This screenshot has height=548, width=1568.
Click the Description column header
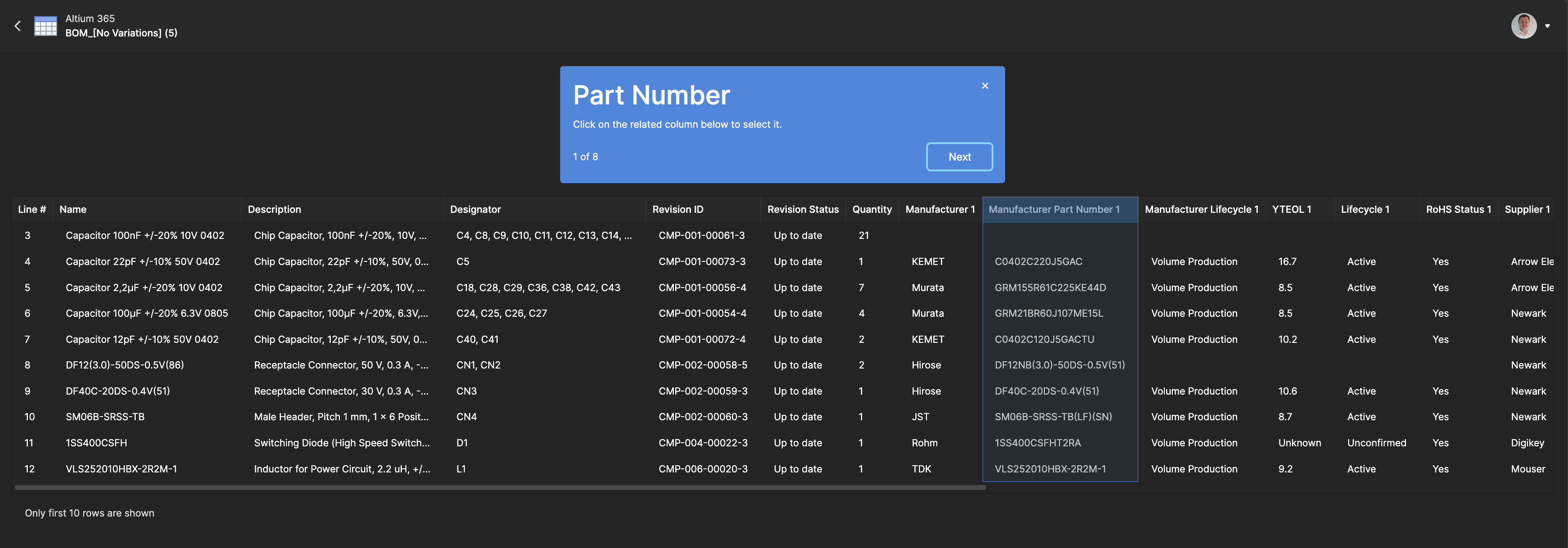pos(274,209)
